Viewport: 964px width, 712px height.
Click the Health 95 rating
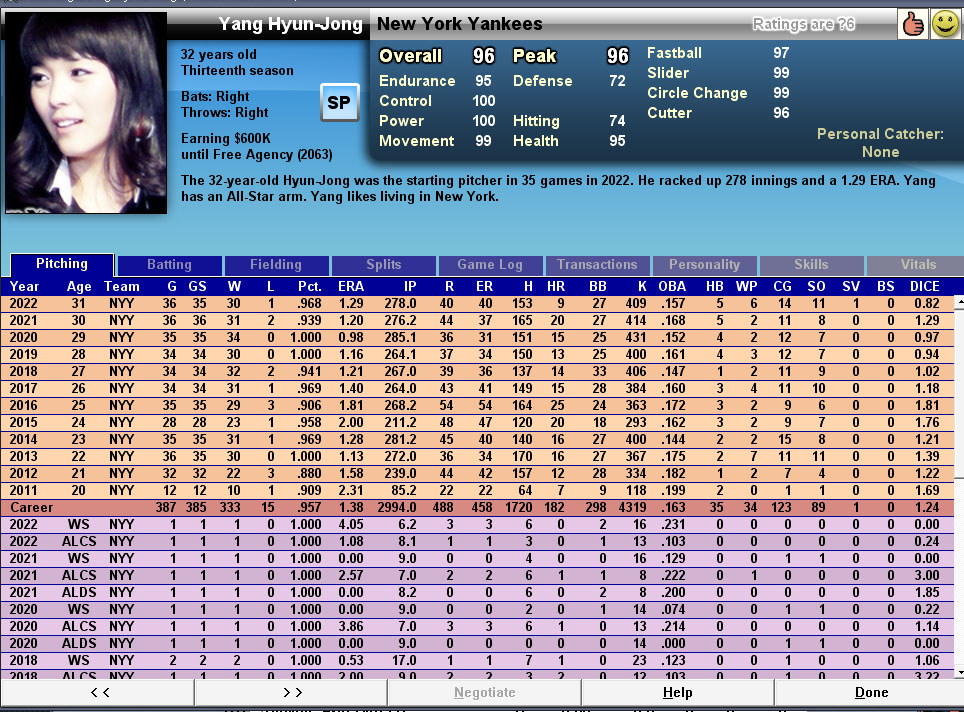(x=569, y=141)
